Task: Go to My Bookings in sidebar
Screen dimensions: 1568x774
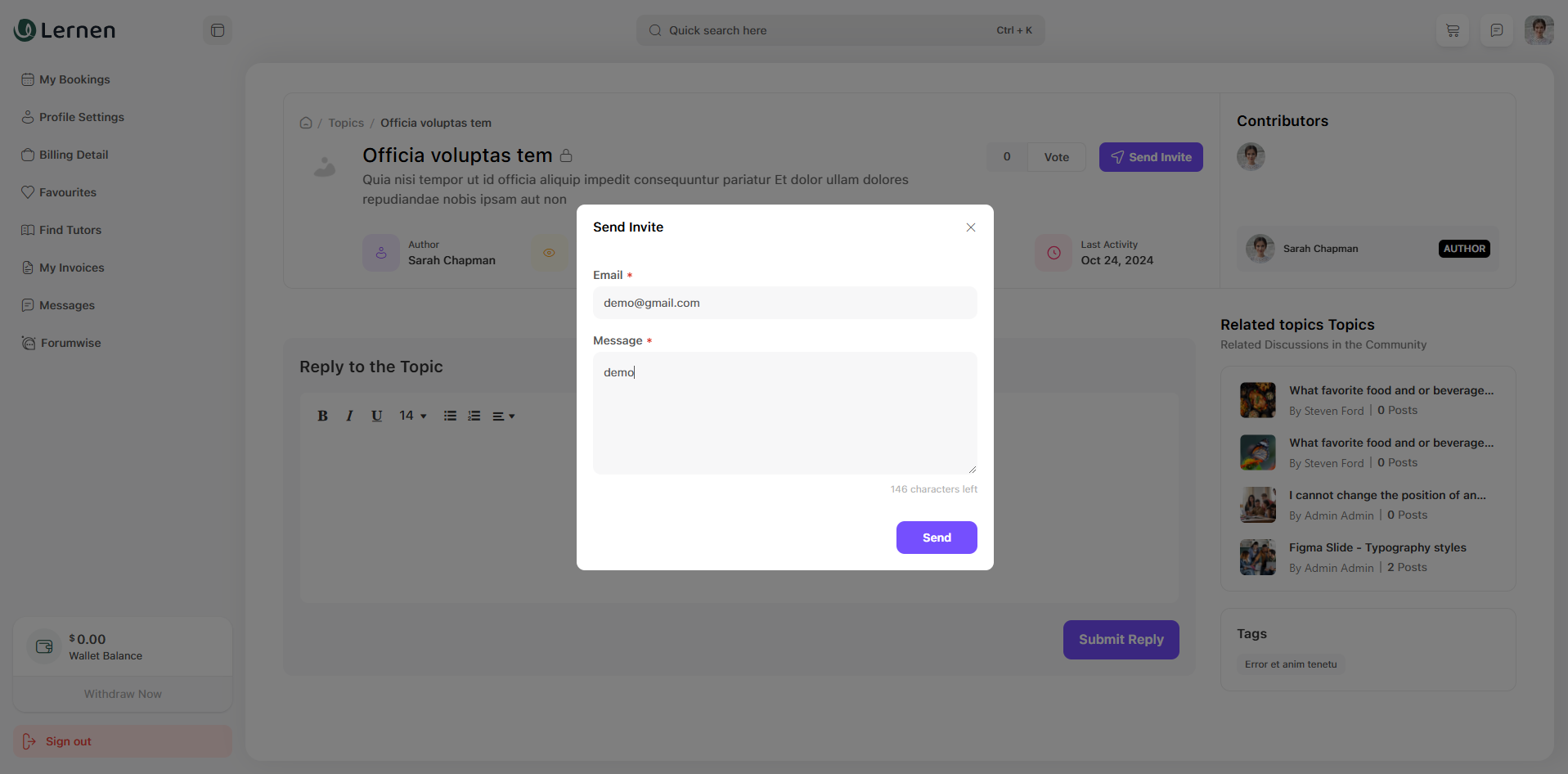Action: tap(74, 79)
